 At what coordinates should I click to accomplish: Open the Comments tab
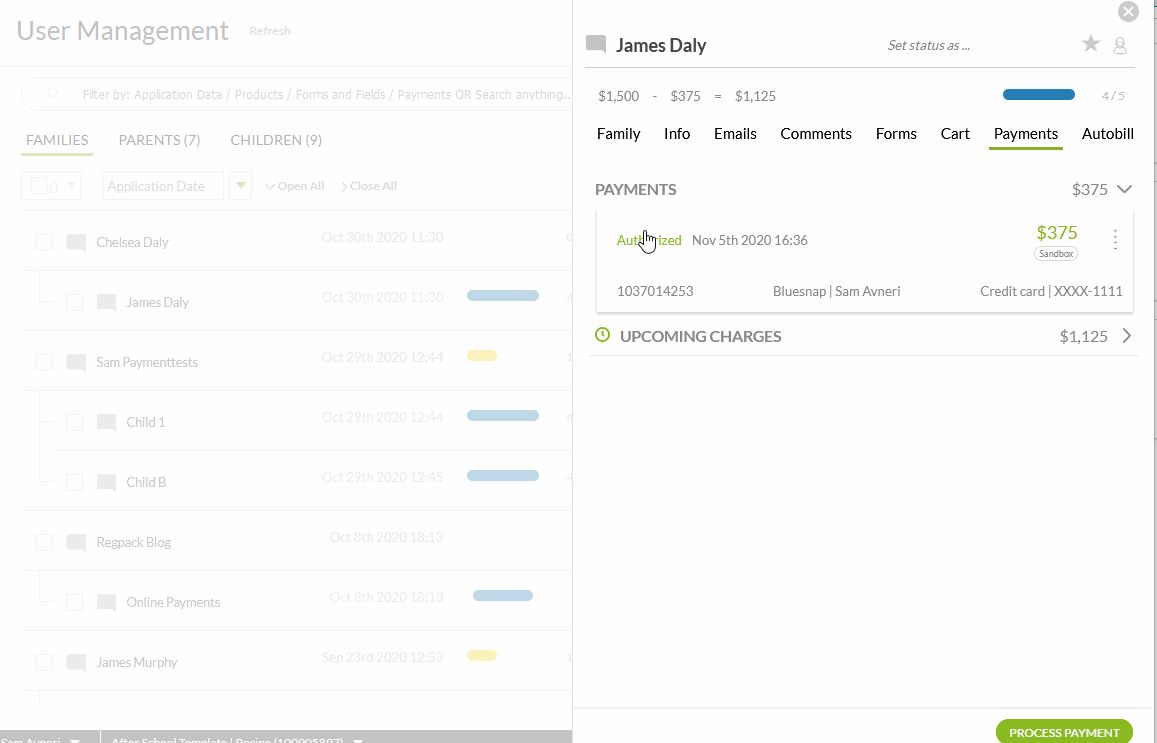tap(816, 134)
